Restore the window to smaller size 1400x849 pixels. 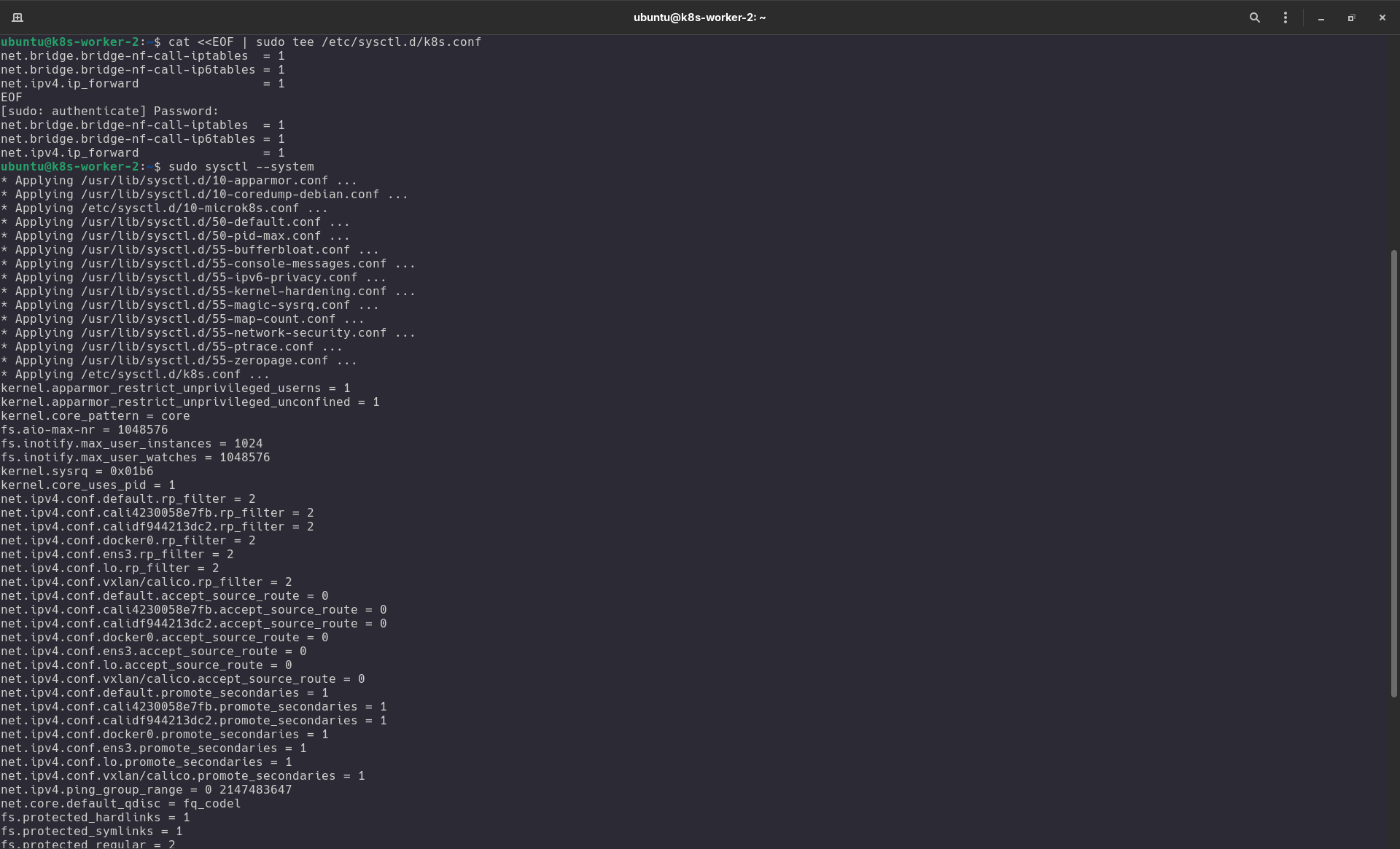coord(1351,17)
